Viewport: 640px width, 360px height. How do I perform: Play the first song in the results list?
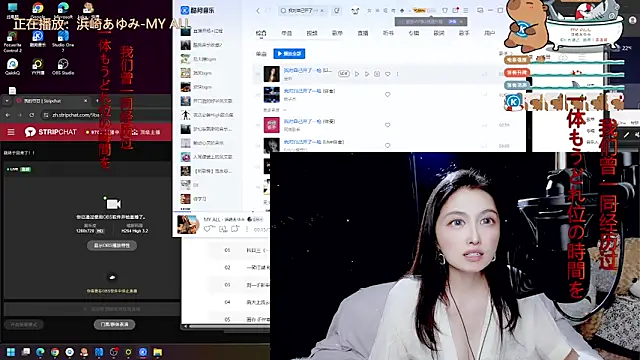357,74
